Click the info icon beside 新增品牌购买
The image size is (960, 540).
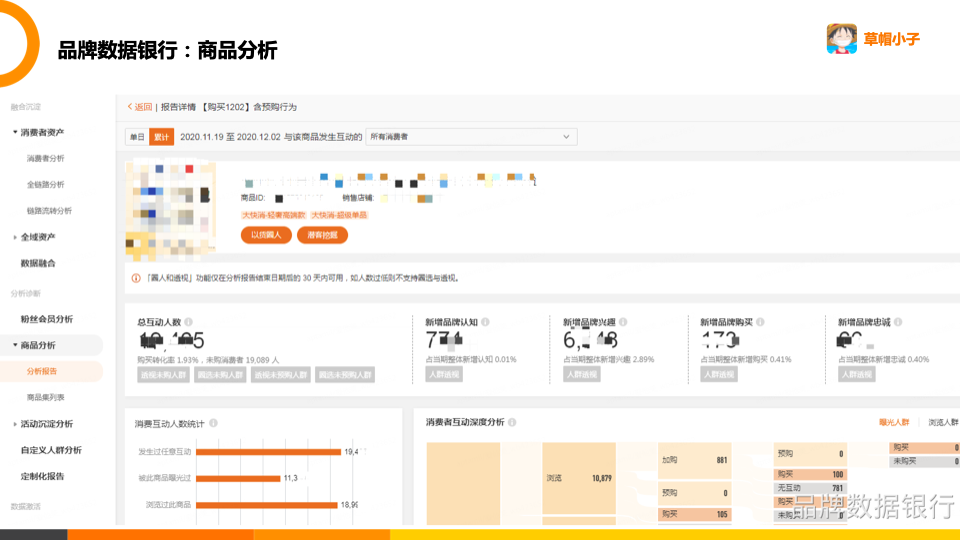[760, 322]
